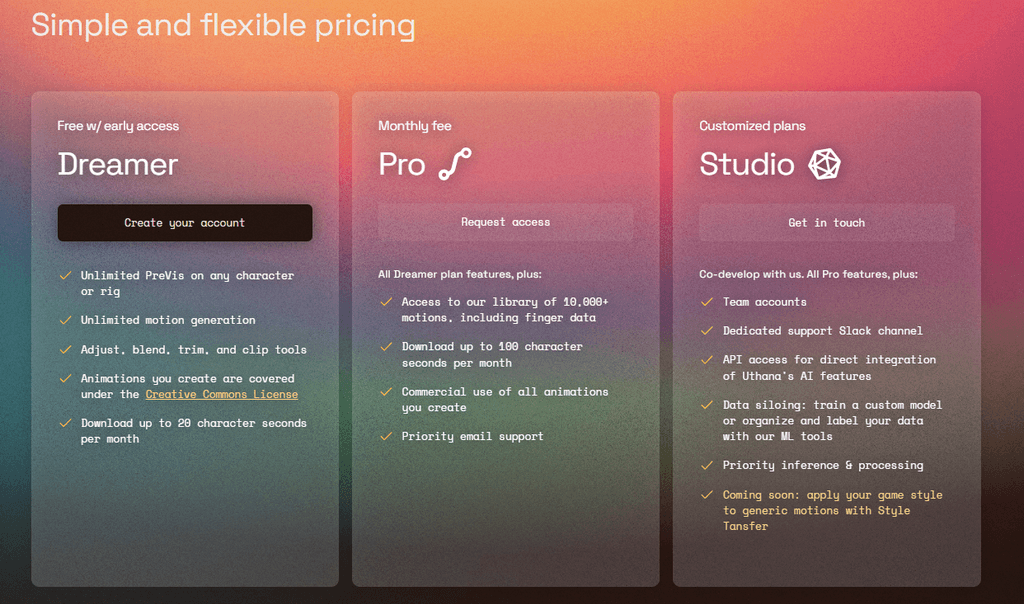The image size is (1024, 604).
Task: Click the Pro plan heading text
Action: (x=402, y=164)
